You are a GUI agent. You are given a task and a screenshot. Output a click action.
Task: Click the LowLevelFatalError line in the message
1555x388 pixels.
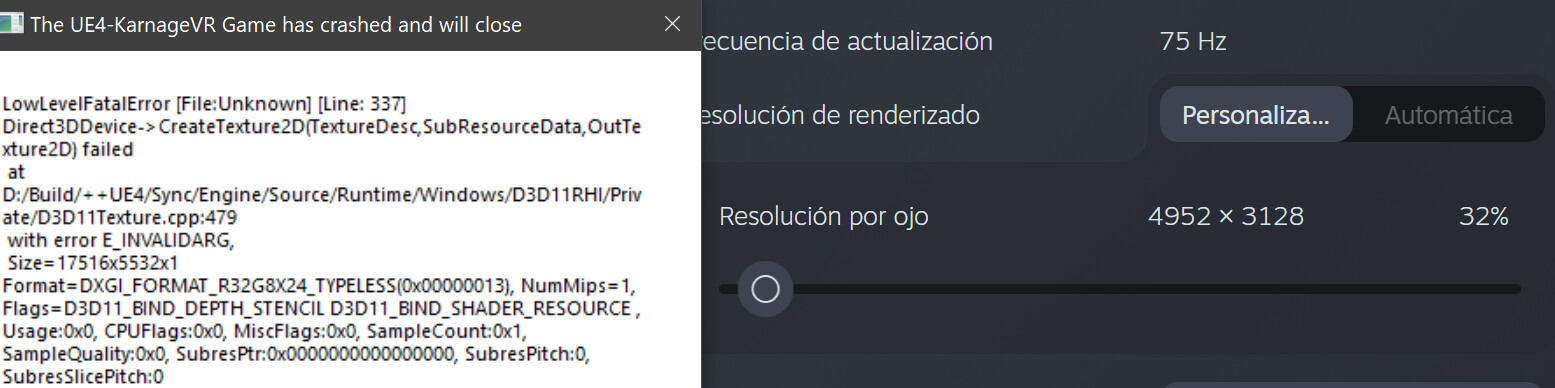tap(204, 105)
